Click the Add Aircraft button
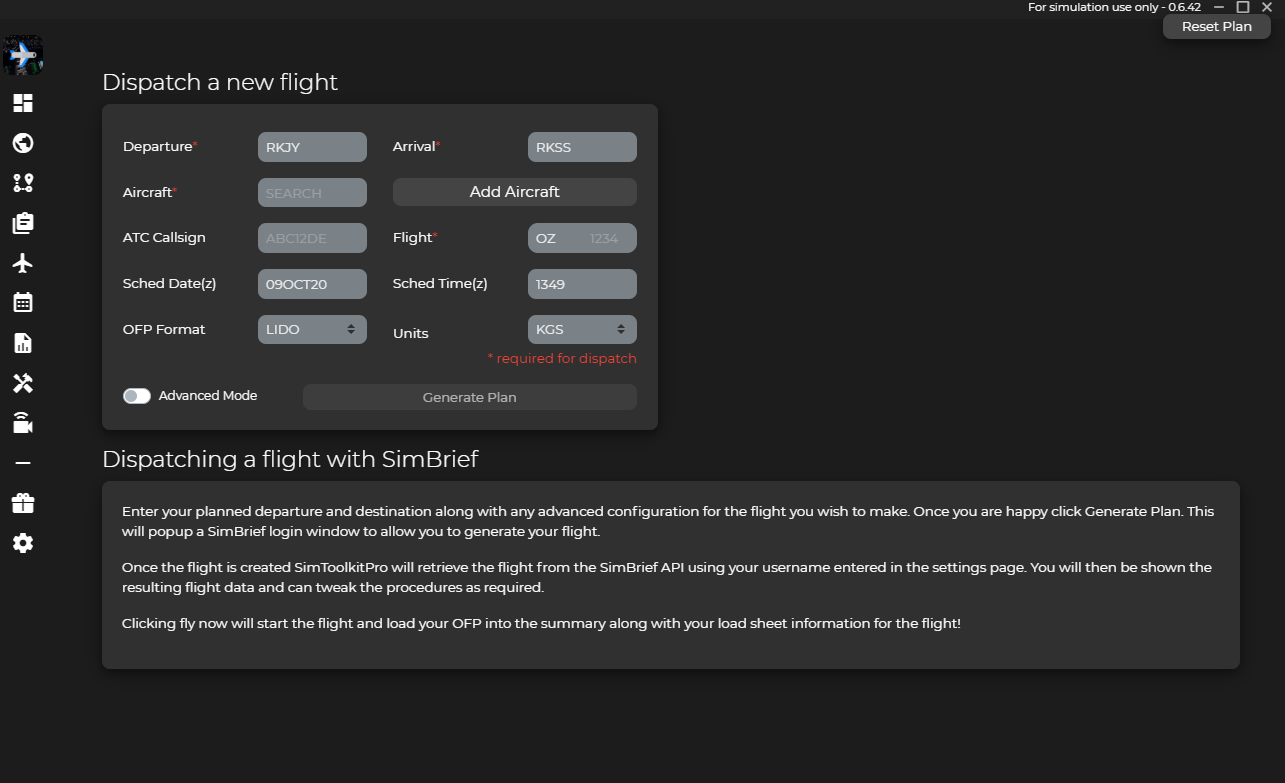Screen dimensions: 1285x783 click(515, 192)
